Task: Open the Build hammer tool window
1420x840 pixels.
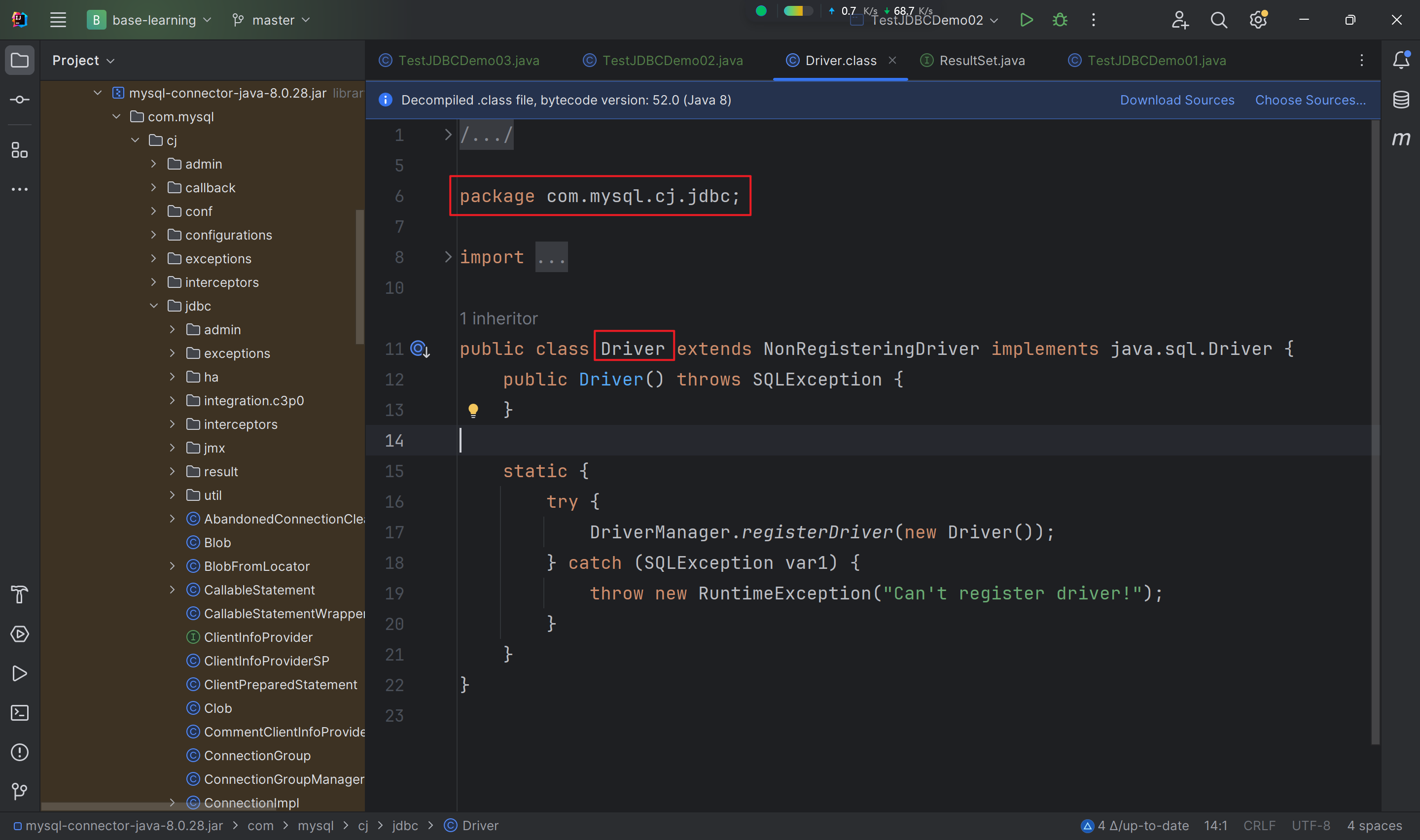Action: tap(20, 595)
